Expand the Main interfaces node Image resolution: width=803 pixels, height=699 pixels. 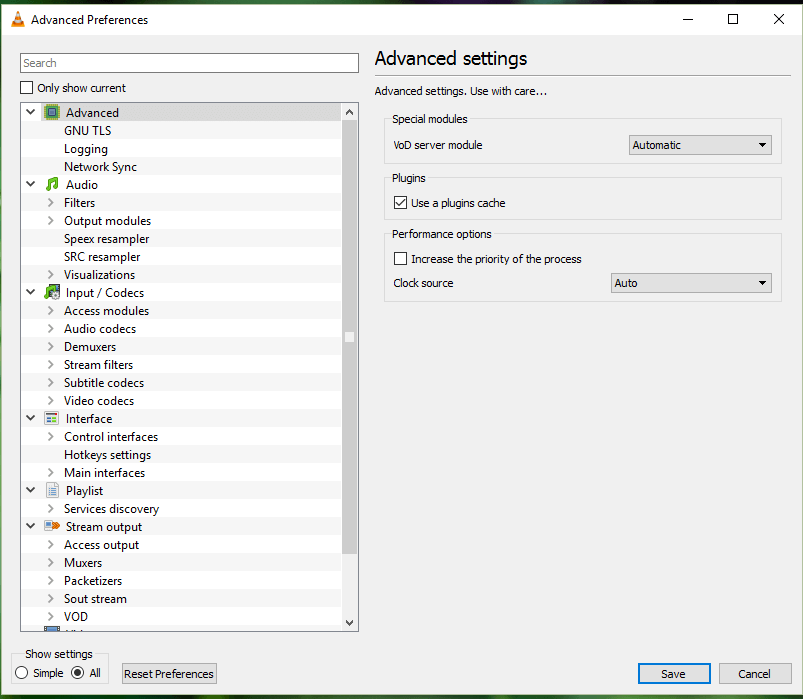[x=50, y=473]
